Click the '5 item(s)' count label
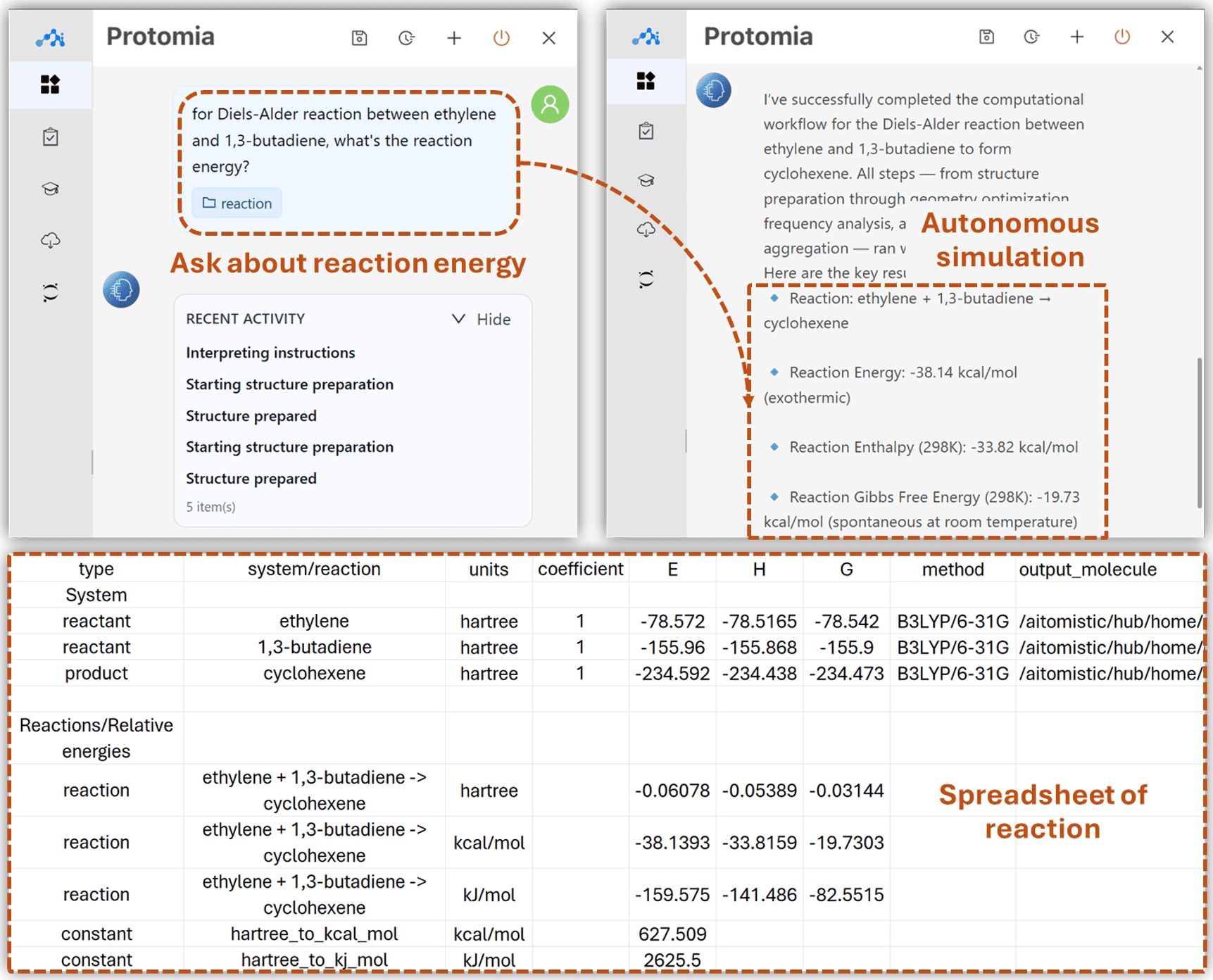The image size is (1213, 980). pos(210,507)
